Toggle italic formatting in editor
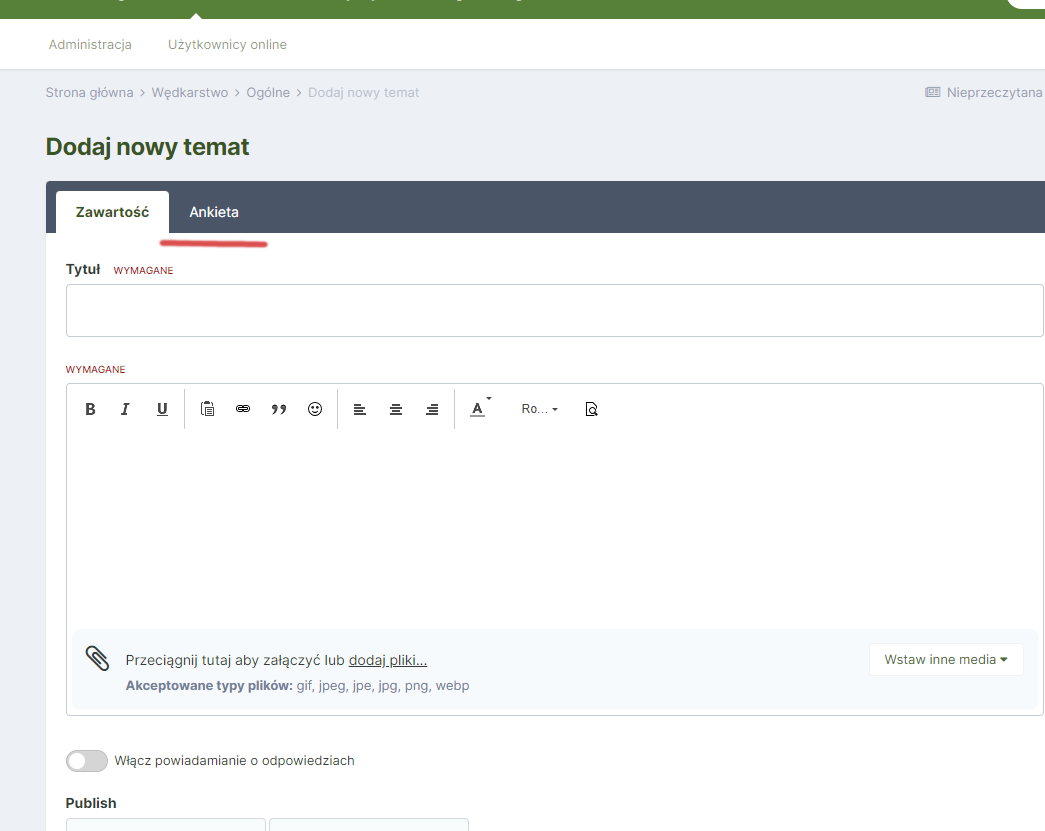Viewport: 1045px width, 831px height. 125,409
